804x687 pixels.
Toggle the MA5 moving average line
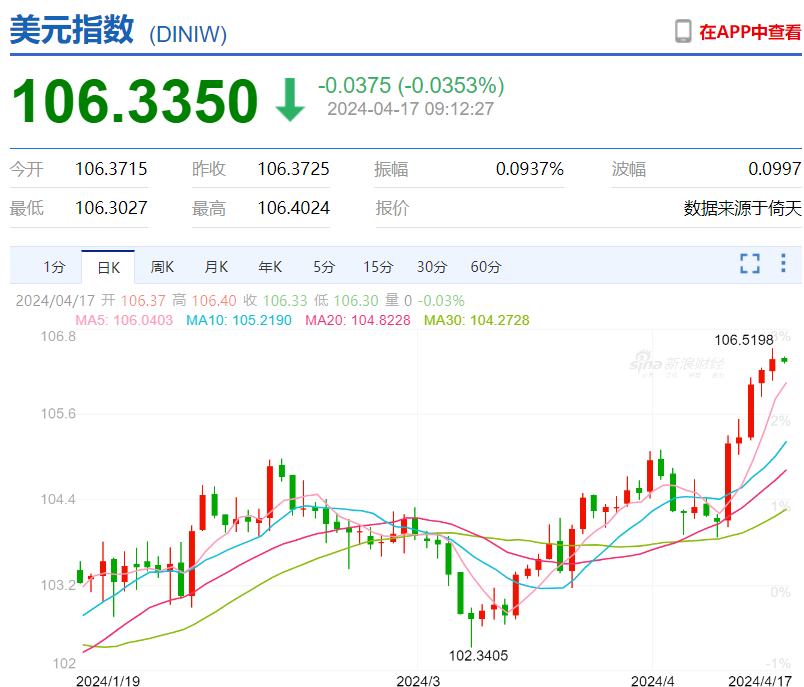tap(131, 320)
